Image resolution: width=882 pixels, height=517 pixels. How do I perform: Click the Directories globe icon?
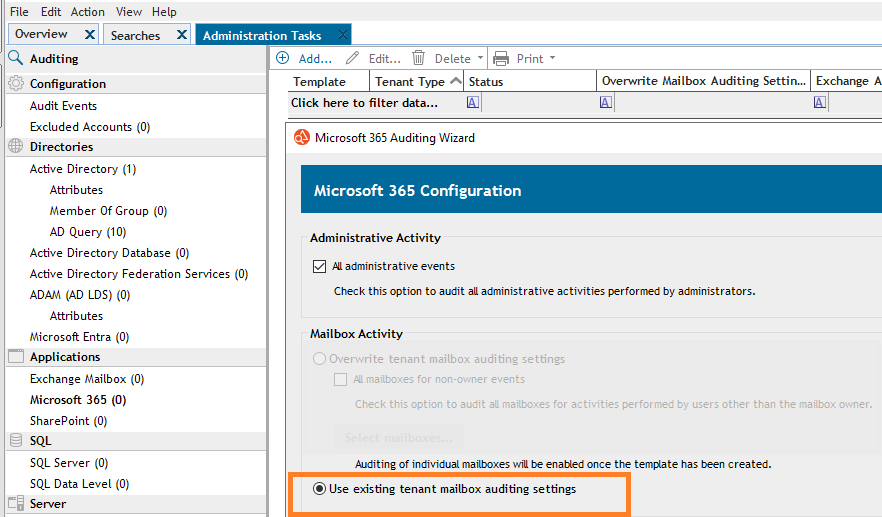(x=16, y=146)
